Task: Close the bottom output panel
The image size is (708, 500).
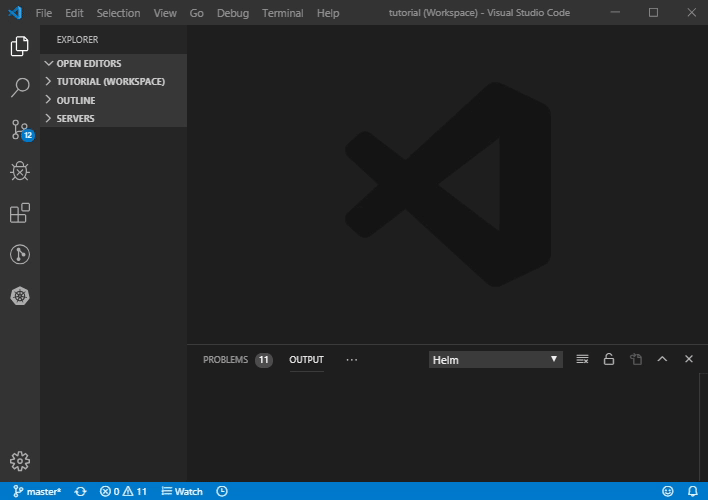Action: (689, 359)
